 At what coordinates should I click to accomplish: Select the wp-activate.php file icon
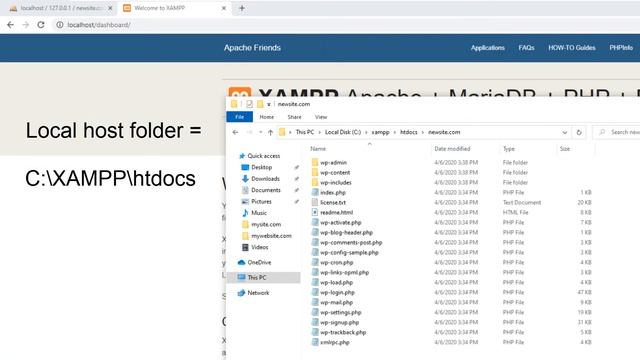(315, 222)
